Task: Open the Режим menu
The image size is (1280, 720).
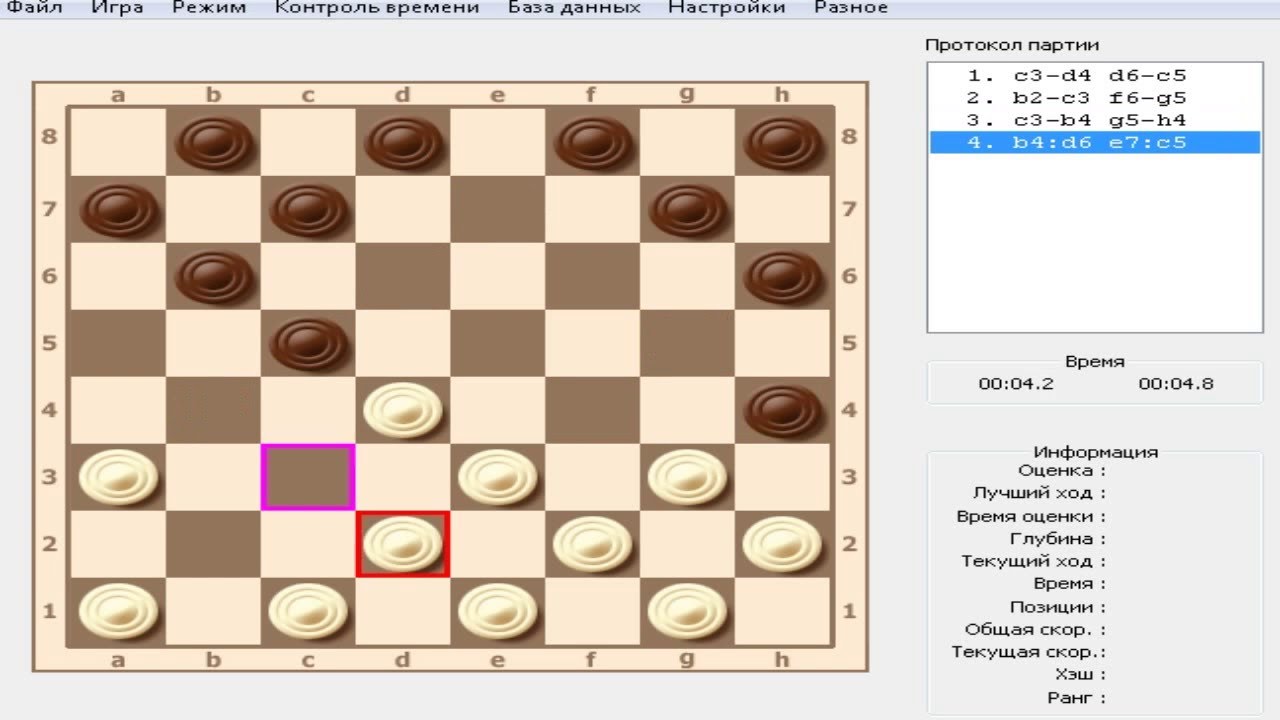Action: [x=208, y=8]
